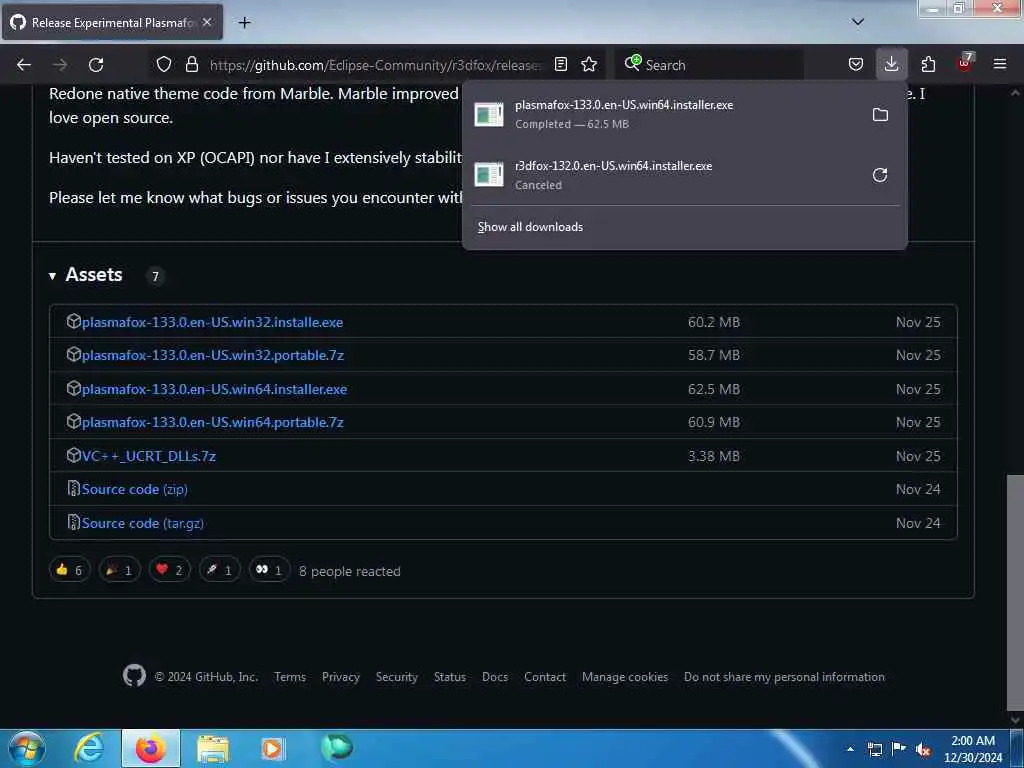Screen dimensions: 1024x768
Task: Click the address bar URL field
Action: pos(376,65)
